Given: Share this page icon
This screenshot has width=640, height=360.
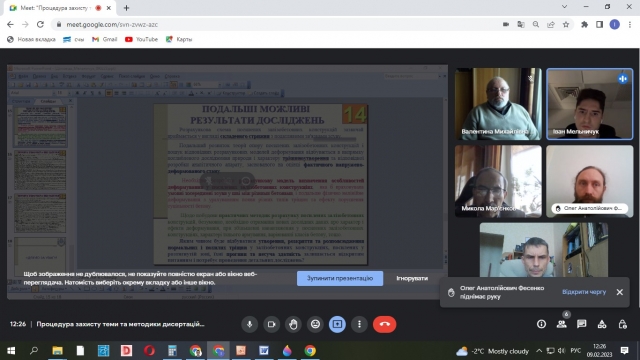Looking at the screenshot, I should pyautogui.click(x=551, y=24).
